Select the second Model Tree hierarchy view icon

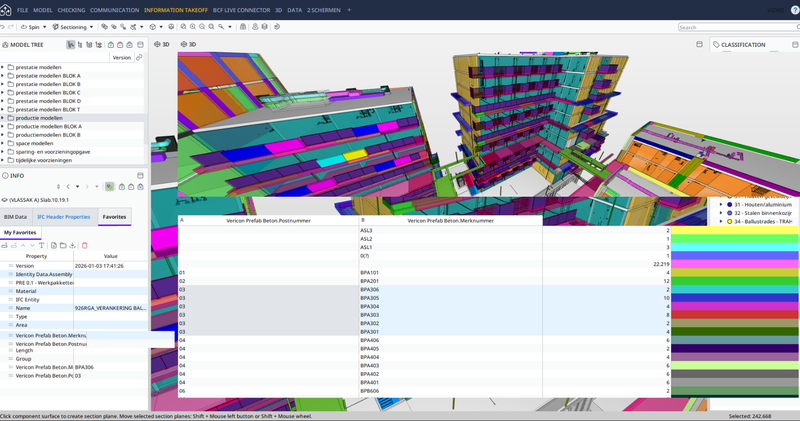80,45
